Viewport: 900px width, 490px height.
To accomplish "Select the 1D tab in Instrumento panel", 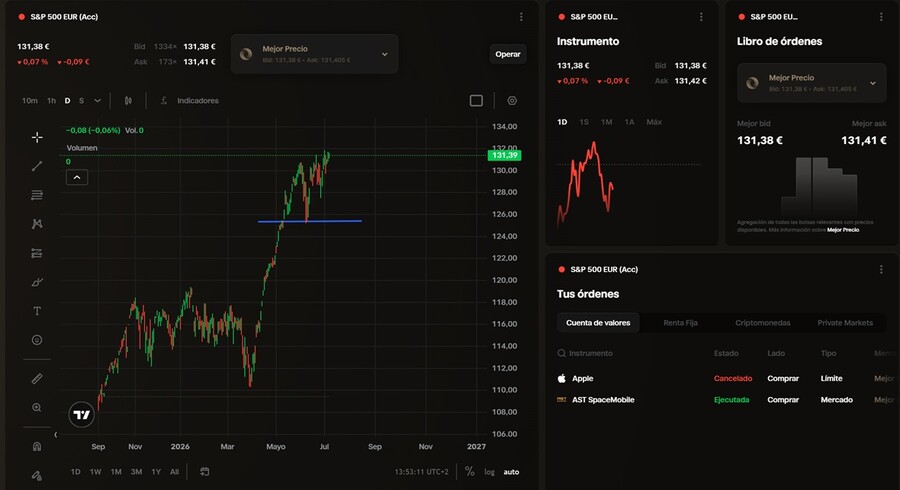I will coord(562,122).
